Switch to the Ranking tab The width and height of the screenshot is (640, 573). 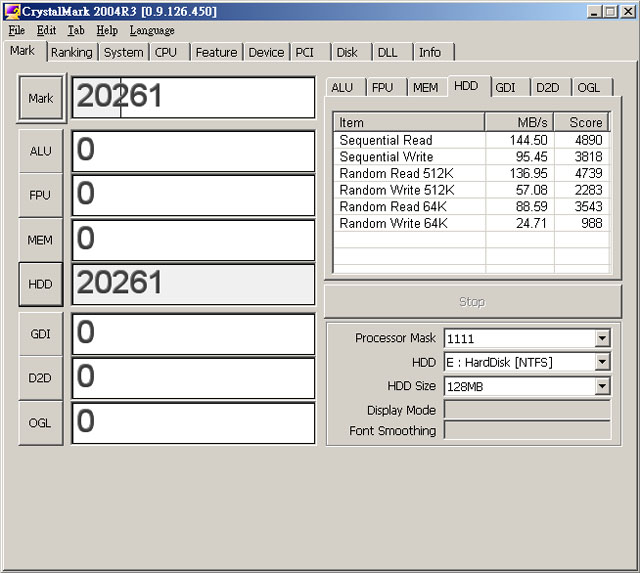point(71,52)
